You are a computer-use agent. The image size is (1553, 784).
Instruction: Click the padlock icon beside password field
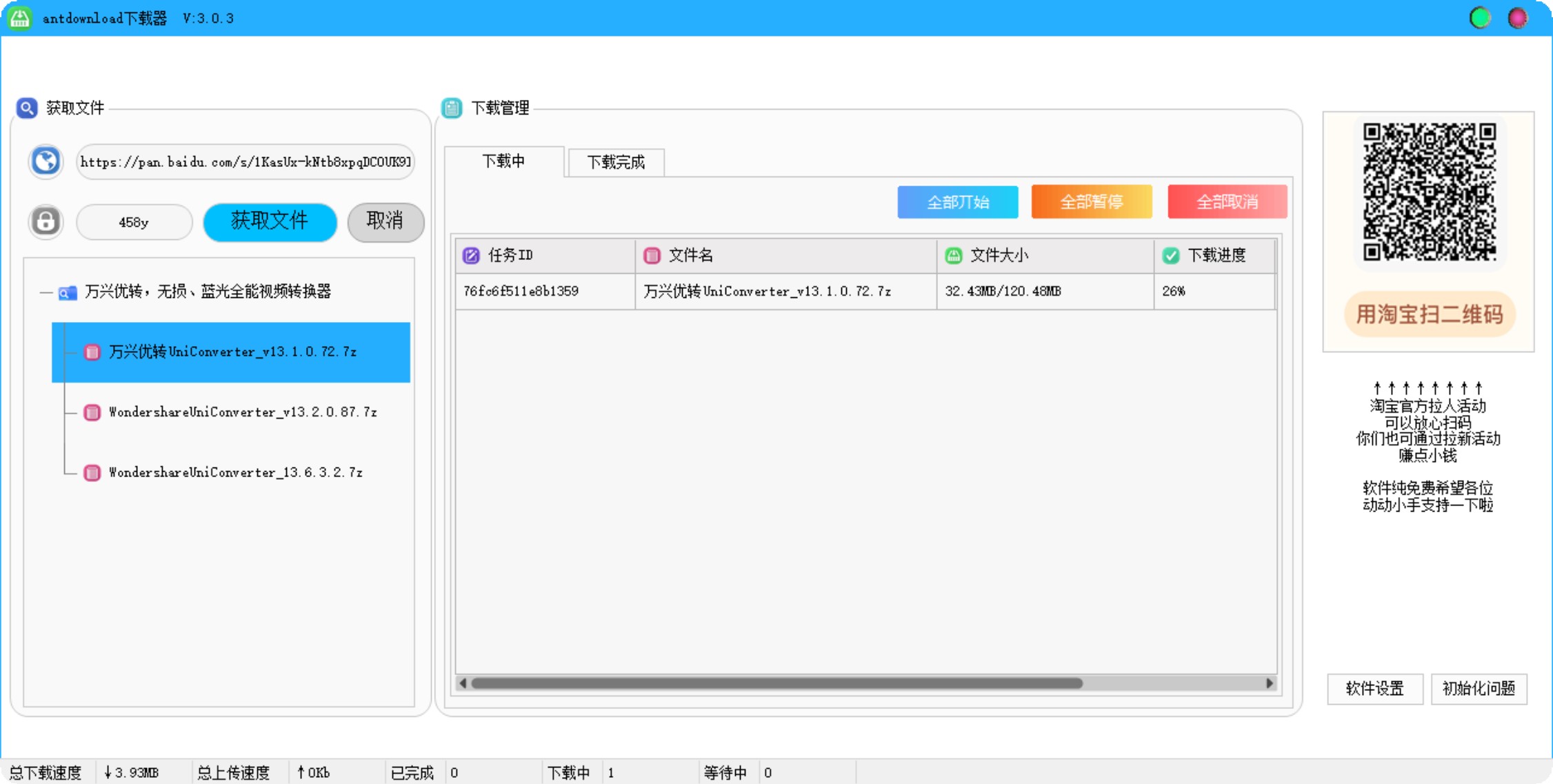point(46,221)
